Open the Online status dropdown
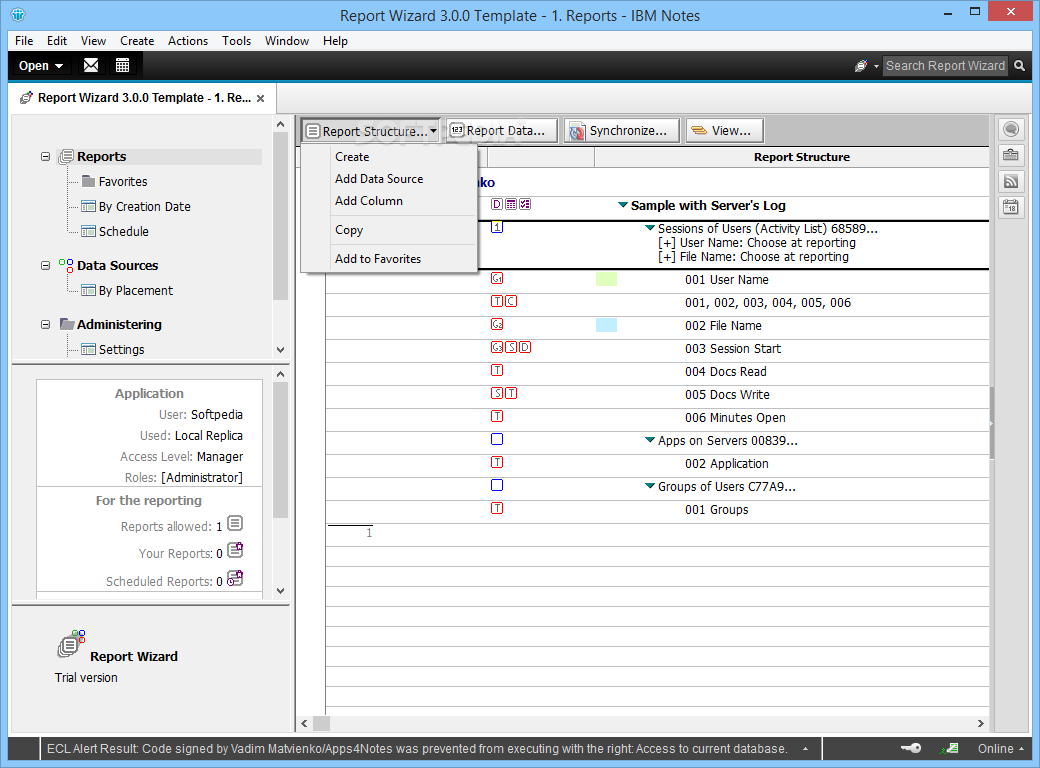The image size is (1040, 768). (1001, 748)
